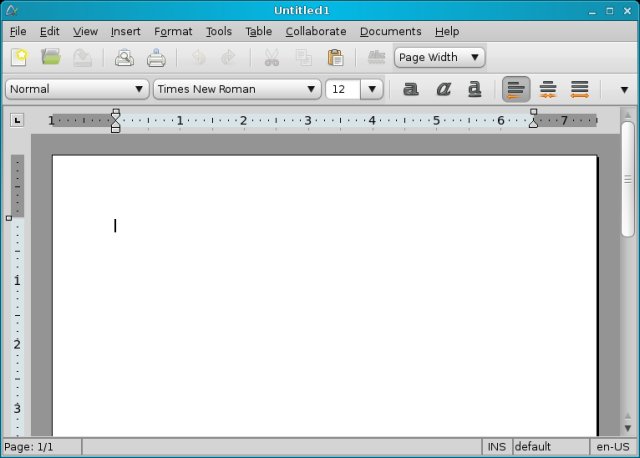This screenshot has width=640, height=458.
Task: Save the document using the Save icon
Action: tap(82, 57)
